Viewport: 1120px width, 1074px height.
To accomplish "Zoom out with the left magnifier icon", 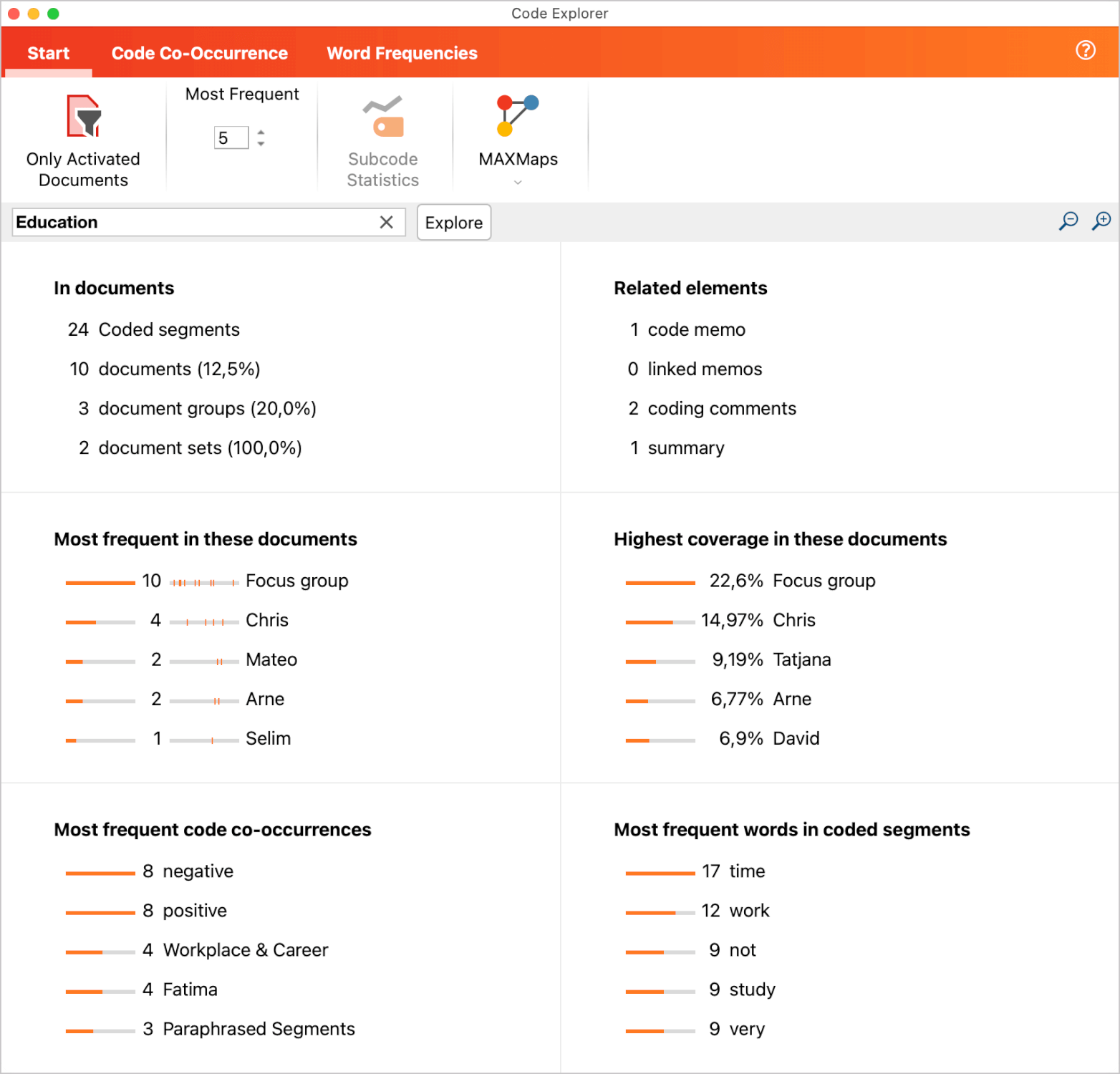I will pos(1068,221).
